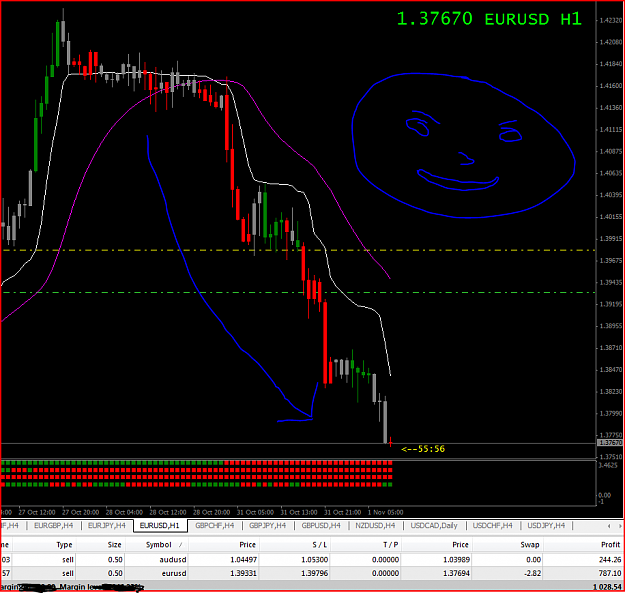
Task: Click the green 1.37670 EURUSD H1 chart label
Action: tap(489, 19)
